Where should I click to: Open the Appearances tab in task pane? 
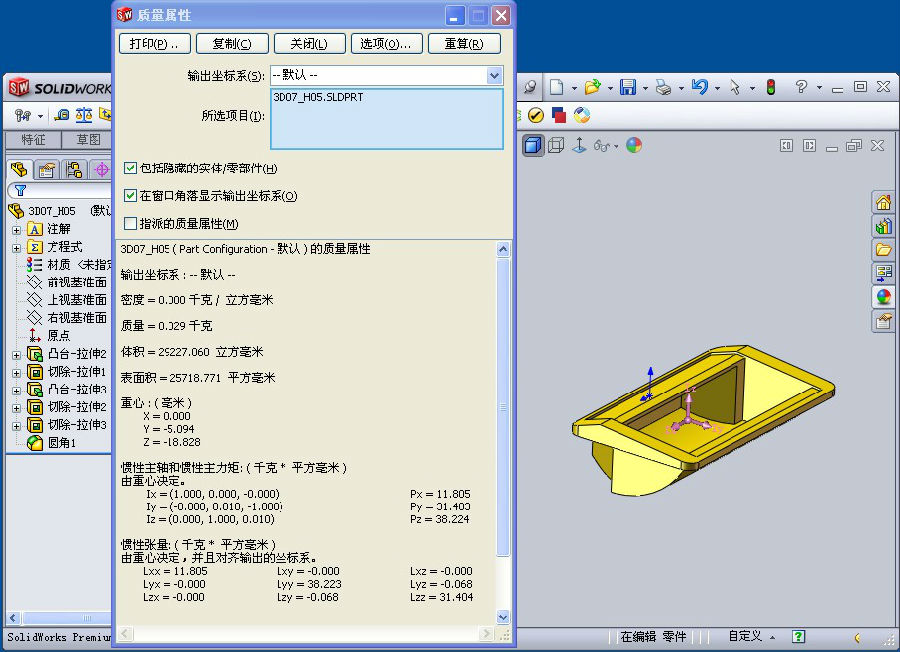click(x=883, y=297)
